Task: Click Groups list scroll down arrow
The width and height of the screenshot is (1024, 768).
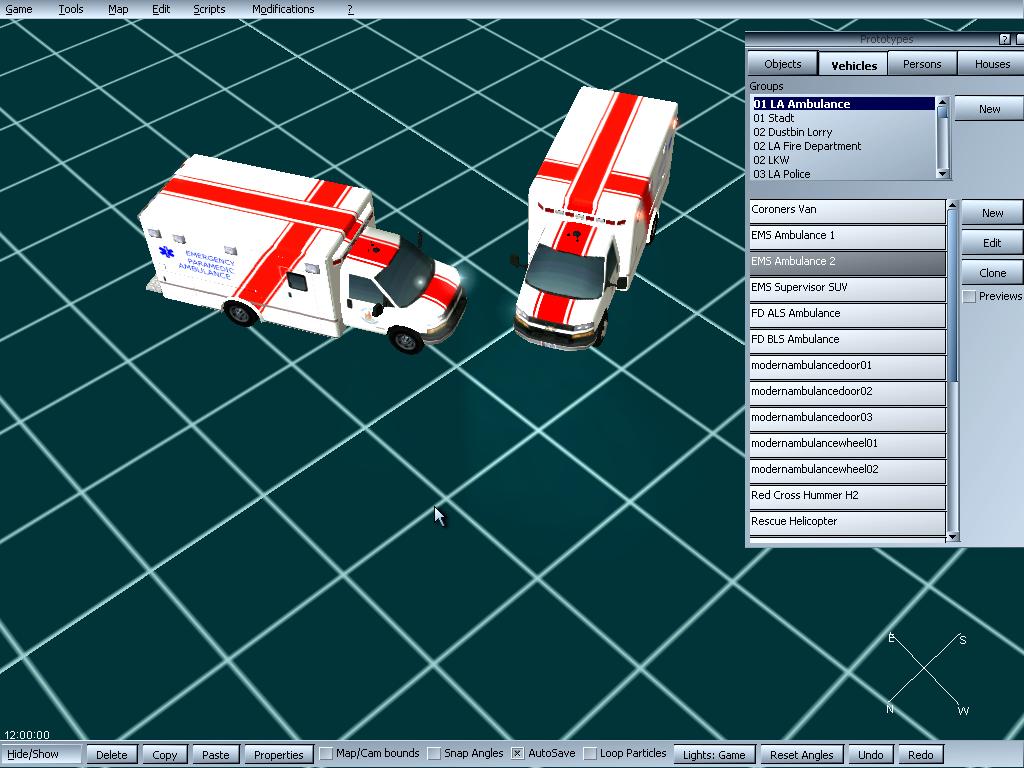Action: point(942,173)
